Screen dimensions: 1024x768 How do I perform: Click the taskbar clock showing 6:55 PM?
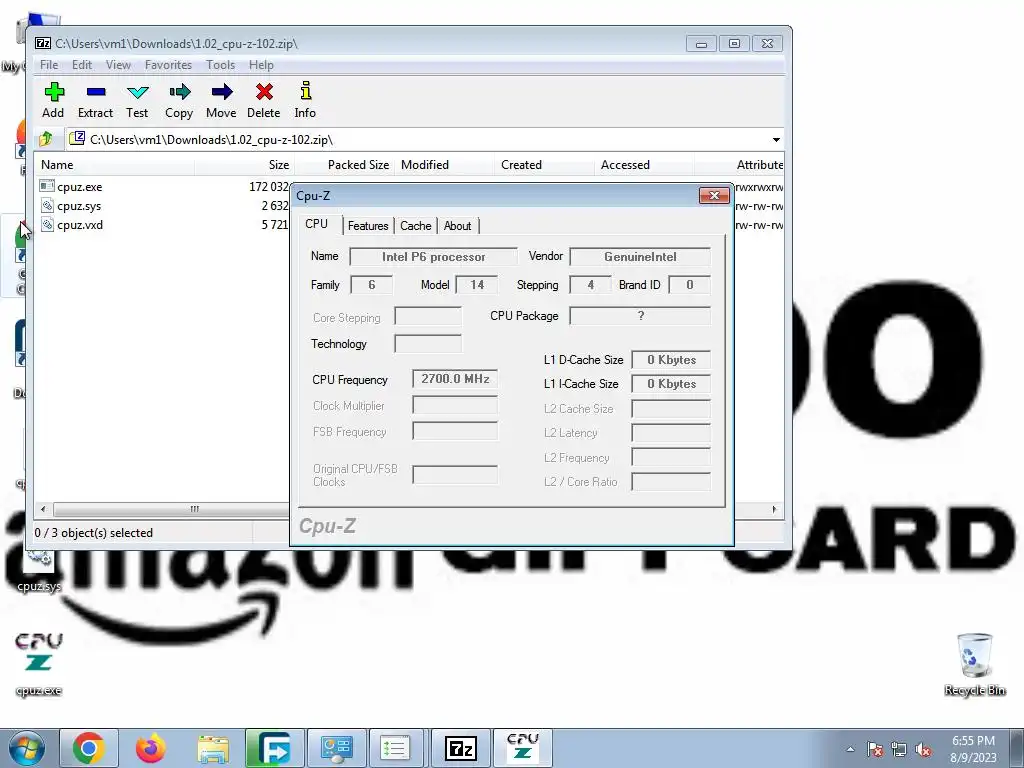pyautogui.click(x=973, y=749)
